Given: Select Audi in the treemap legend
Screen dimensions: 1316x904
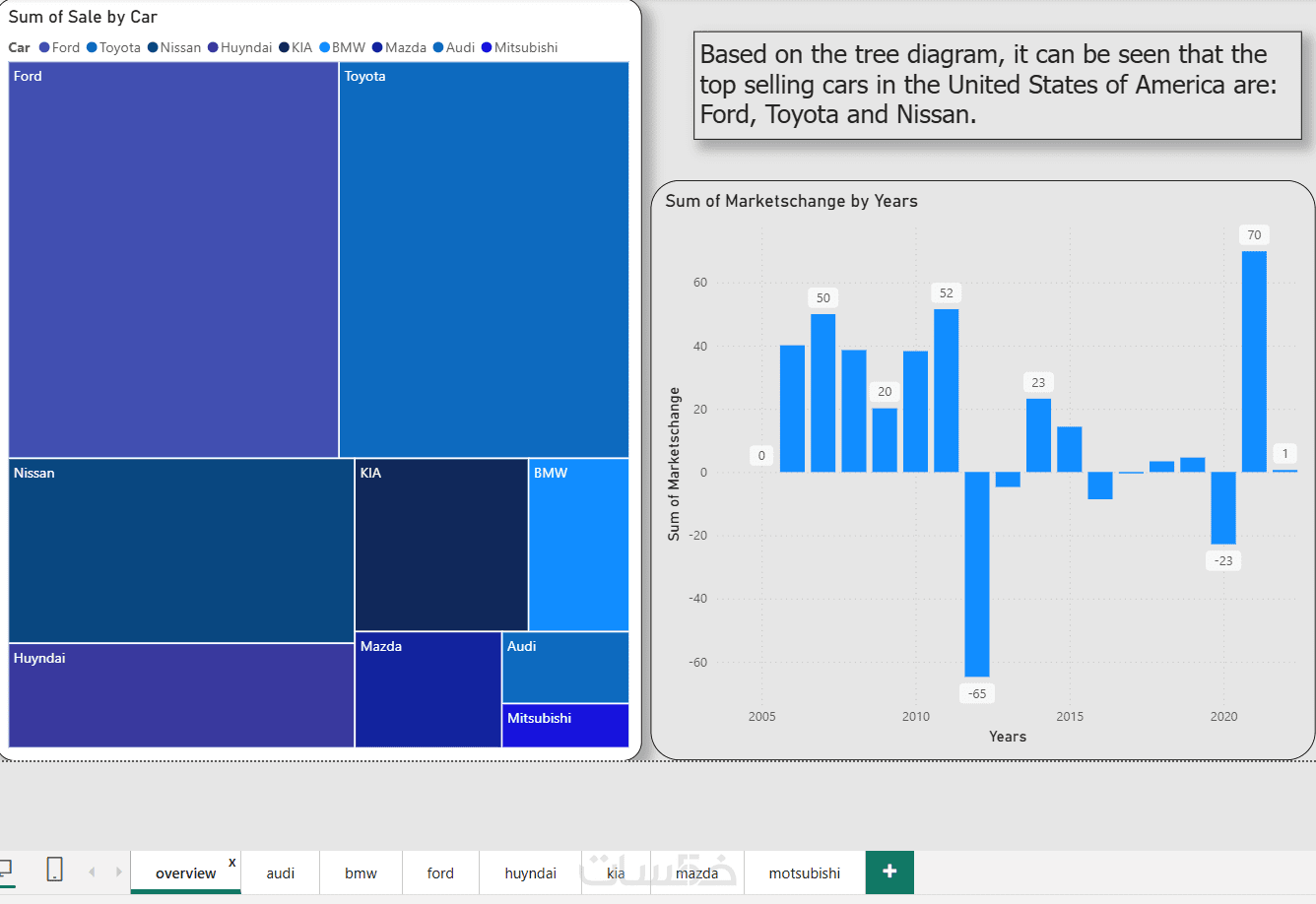Looking at the screenshot, I should 454,47.
